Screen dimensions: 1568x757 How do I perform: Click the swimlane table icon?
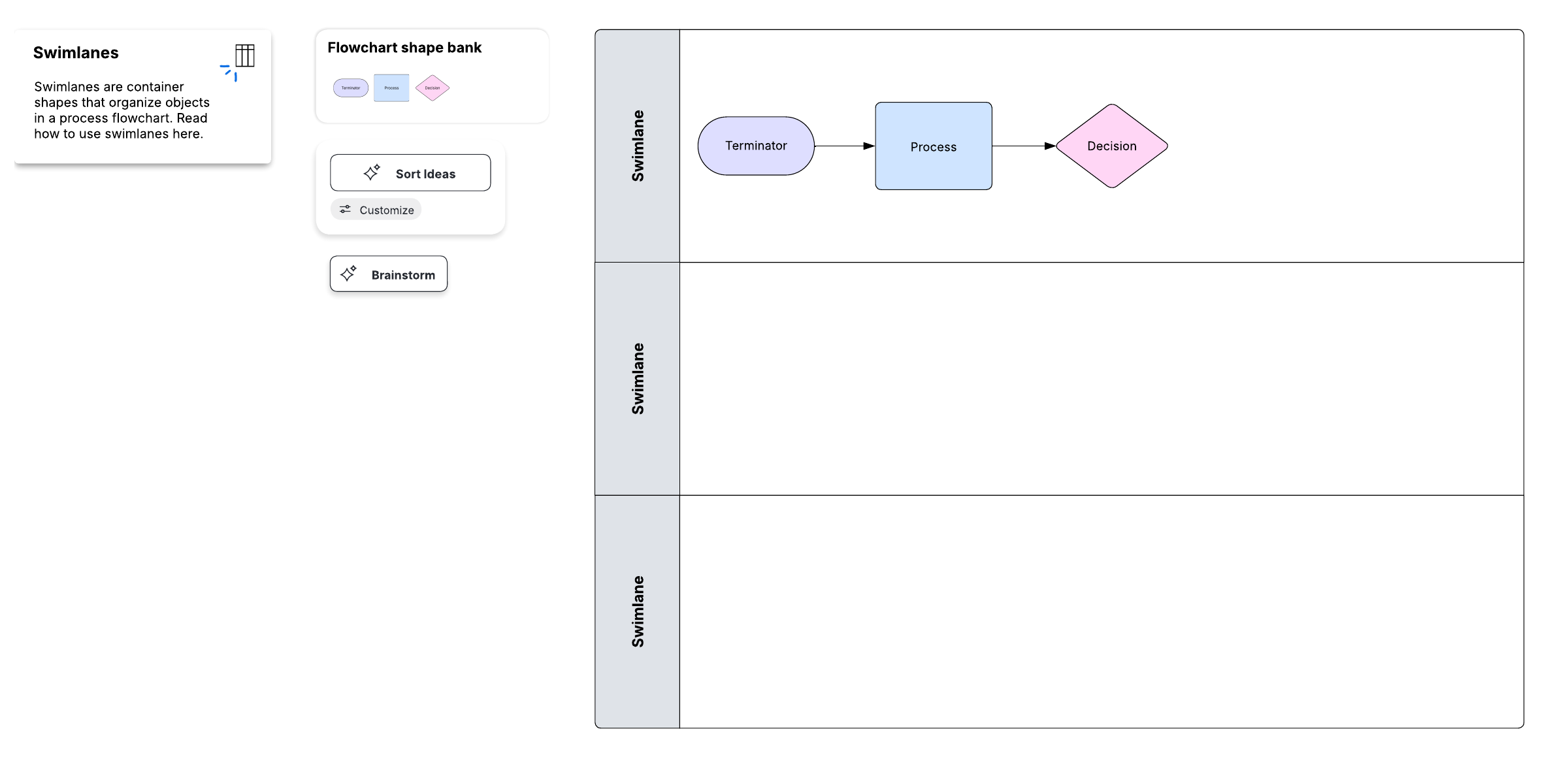245,56
